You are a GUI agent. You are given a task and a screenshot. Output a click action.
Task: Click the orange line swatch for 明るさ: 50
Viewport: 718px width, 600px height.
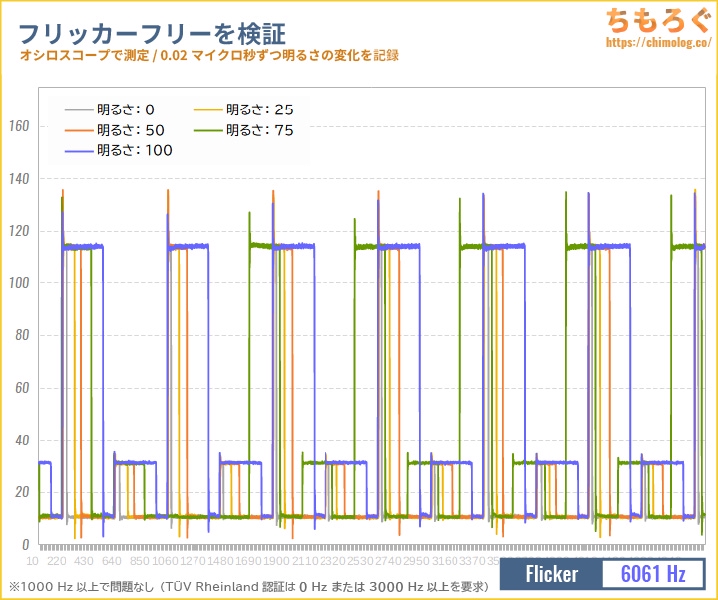coord(79,131)
